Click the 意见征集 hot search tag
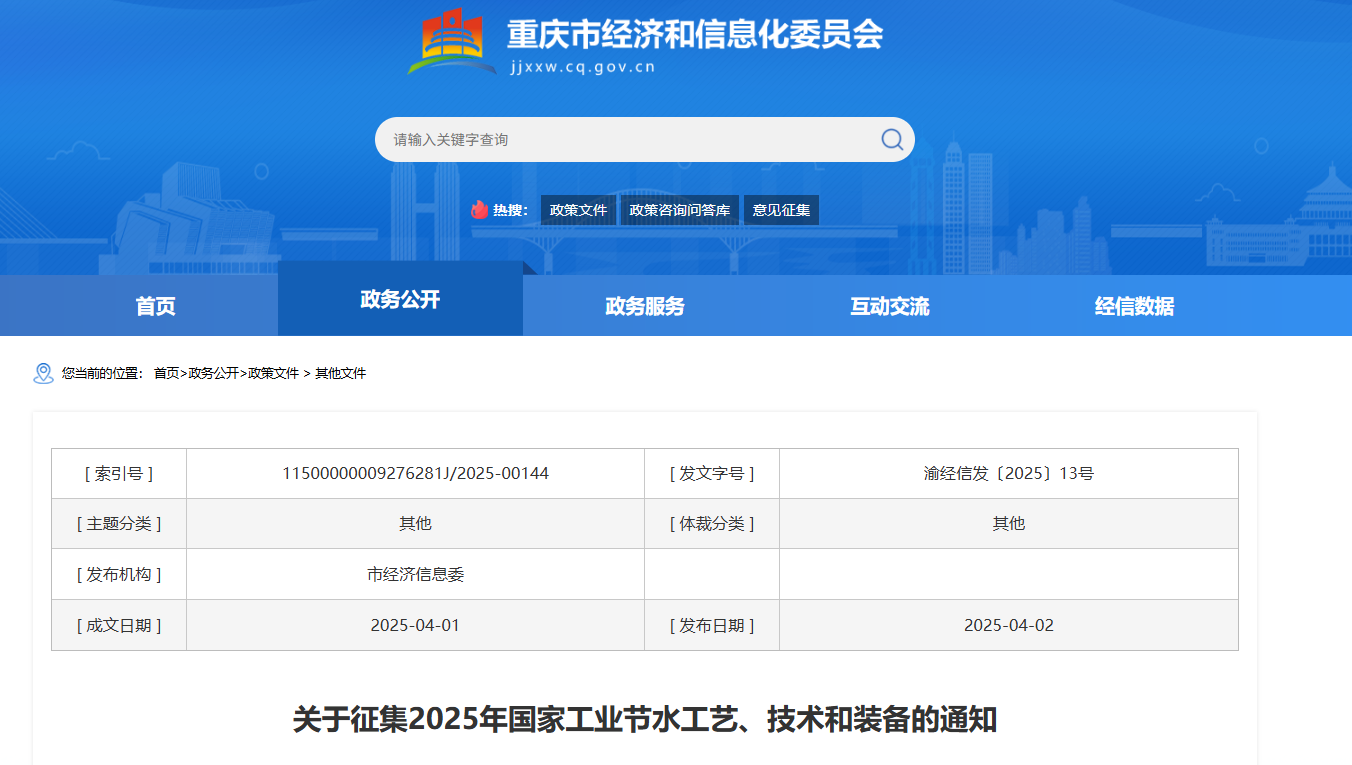Screen dimensions: 1352x765 (x=781, y=210)
